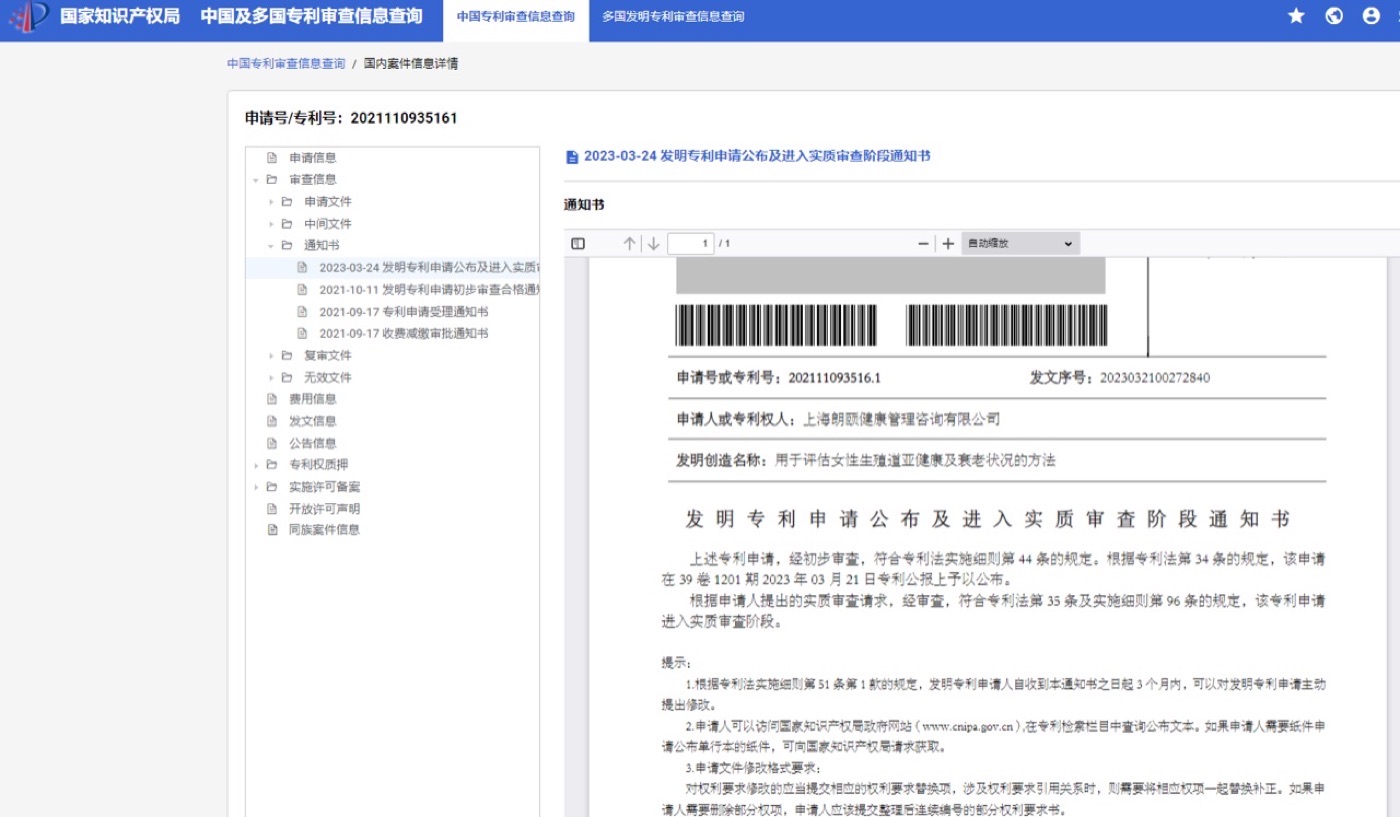
Task: Click document icon beside 2023-03-24 notice title
Action: tap(572, 157)
